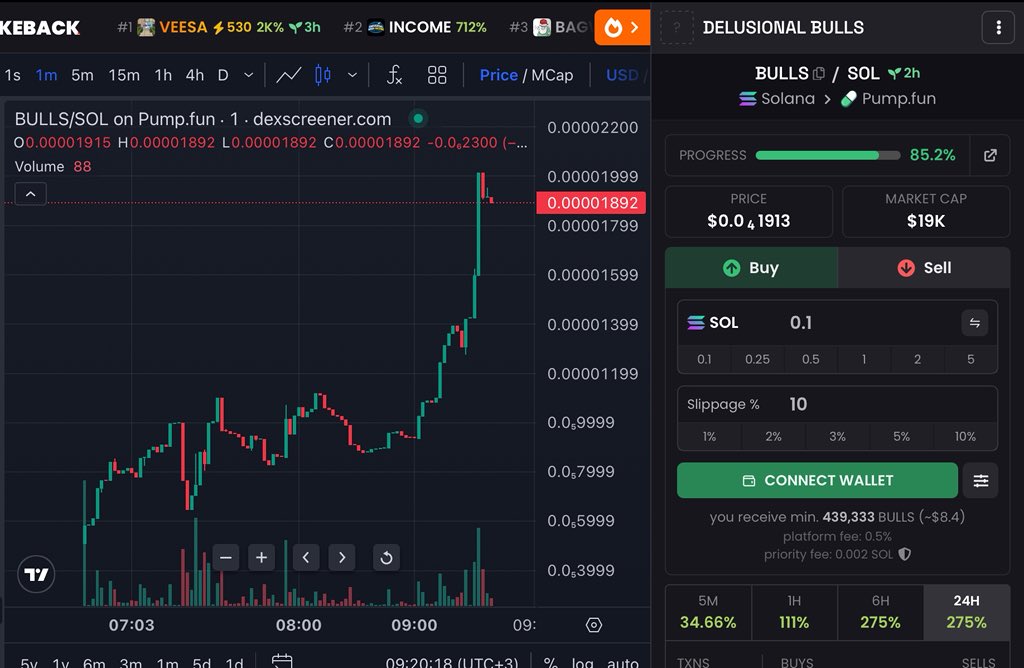Screen dimensions: 1024x668
Task: Select the 5m timeframe
Action: coord(82,75)
